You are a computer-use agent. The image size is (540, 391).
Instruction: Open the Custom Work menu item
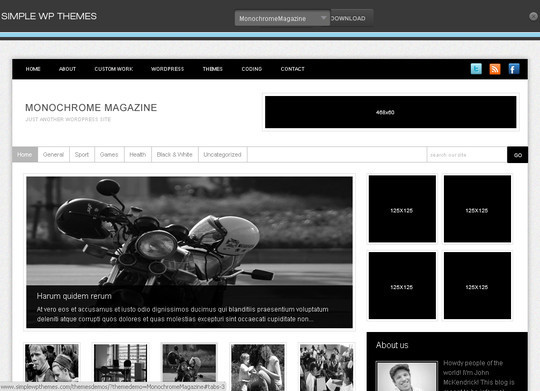114,69
